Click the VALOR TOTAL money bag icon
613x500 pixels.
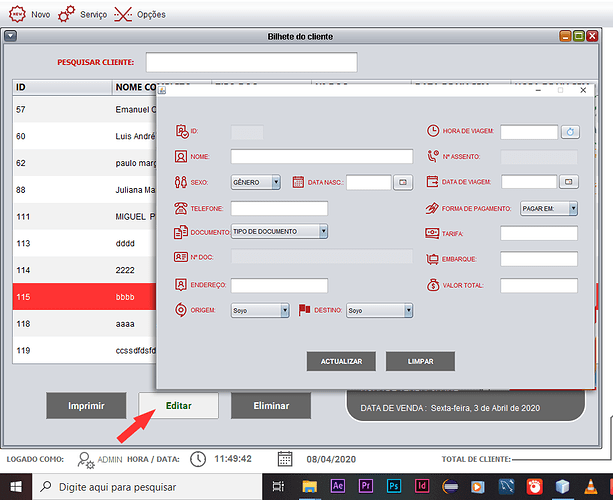pyautogui.click(x=433, y=285)
